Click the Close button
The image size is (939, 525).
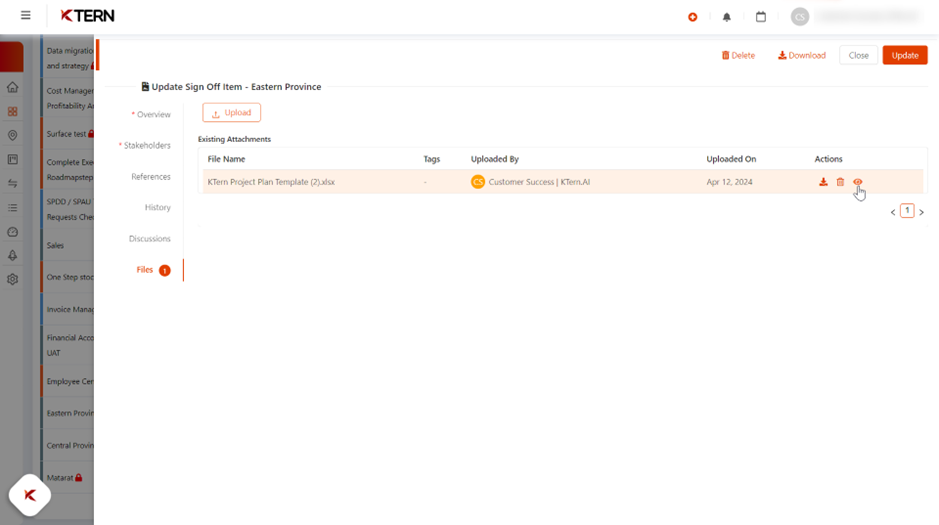click(x=858, y=56)
